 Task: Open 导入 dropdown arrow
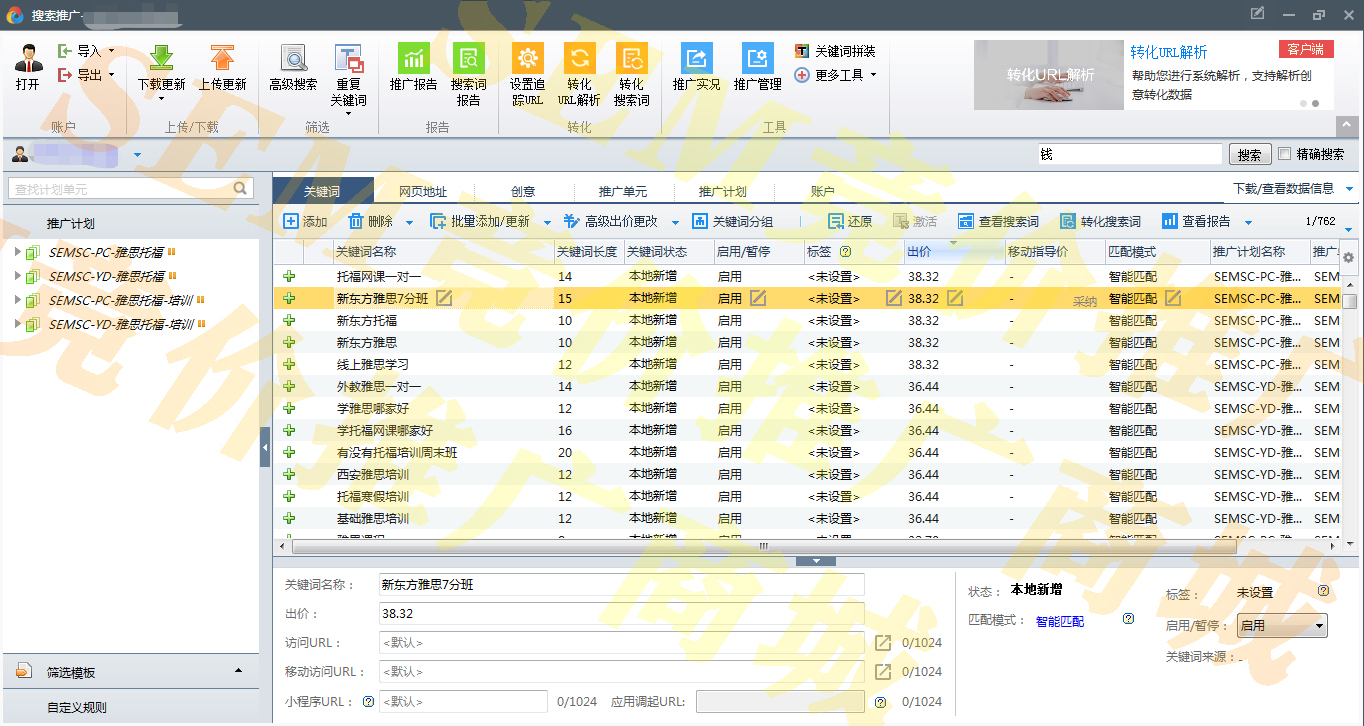pos(111,51)
